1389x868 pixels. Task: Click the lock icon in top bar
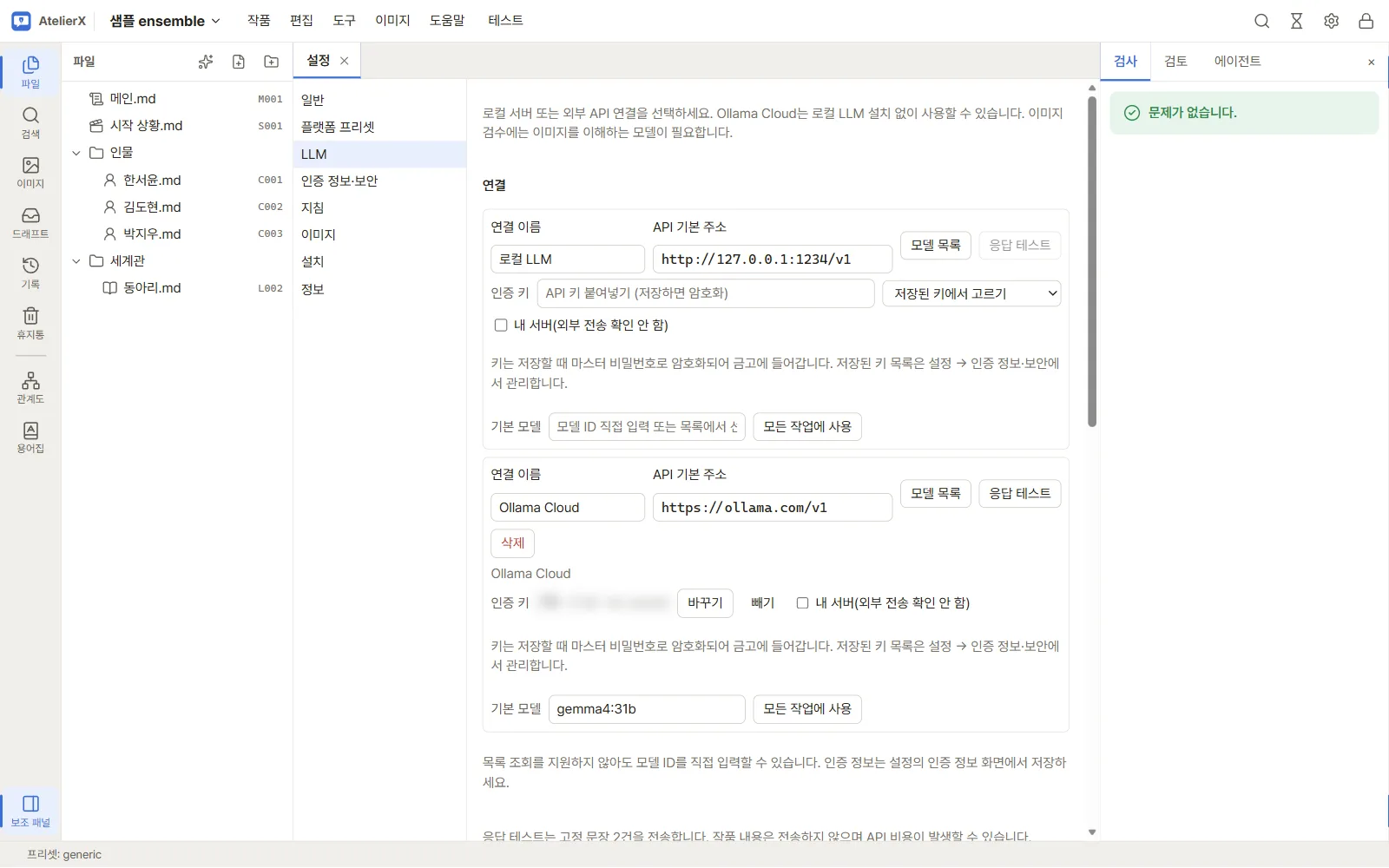(1366, 21)
